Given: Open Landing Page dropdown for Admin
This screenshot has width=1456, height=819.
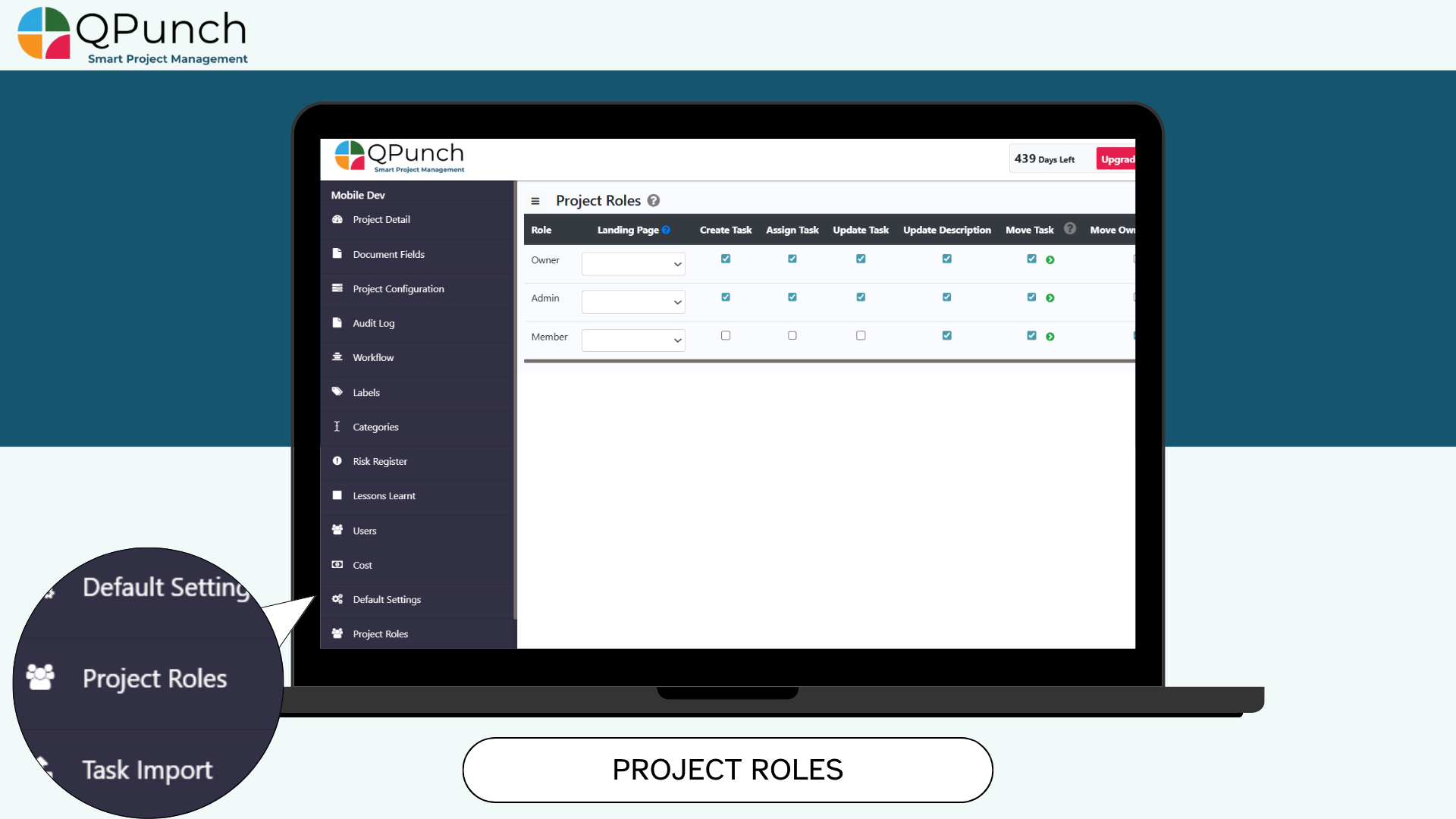Looking at the screenshot, I should tap(633, 302).
